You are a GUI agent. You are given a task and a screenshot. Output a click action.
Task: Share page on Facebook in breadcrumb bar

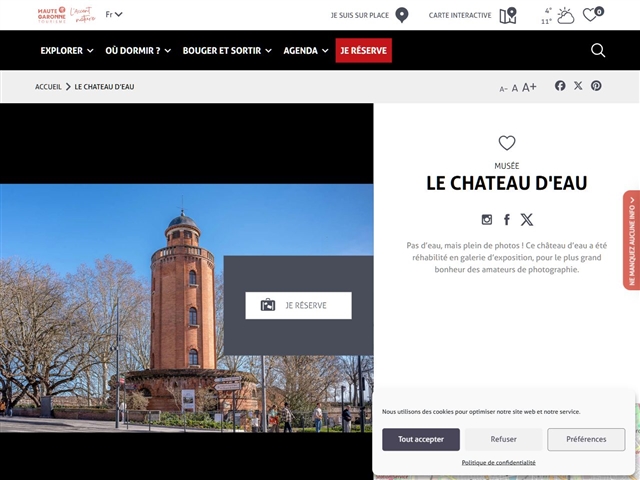560,86
